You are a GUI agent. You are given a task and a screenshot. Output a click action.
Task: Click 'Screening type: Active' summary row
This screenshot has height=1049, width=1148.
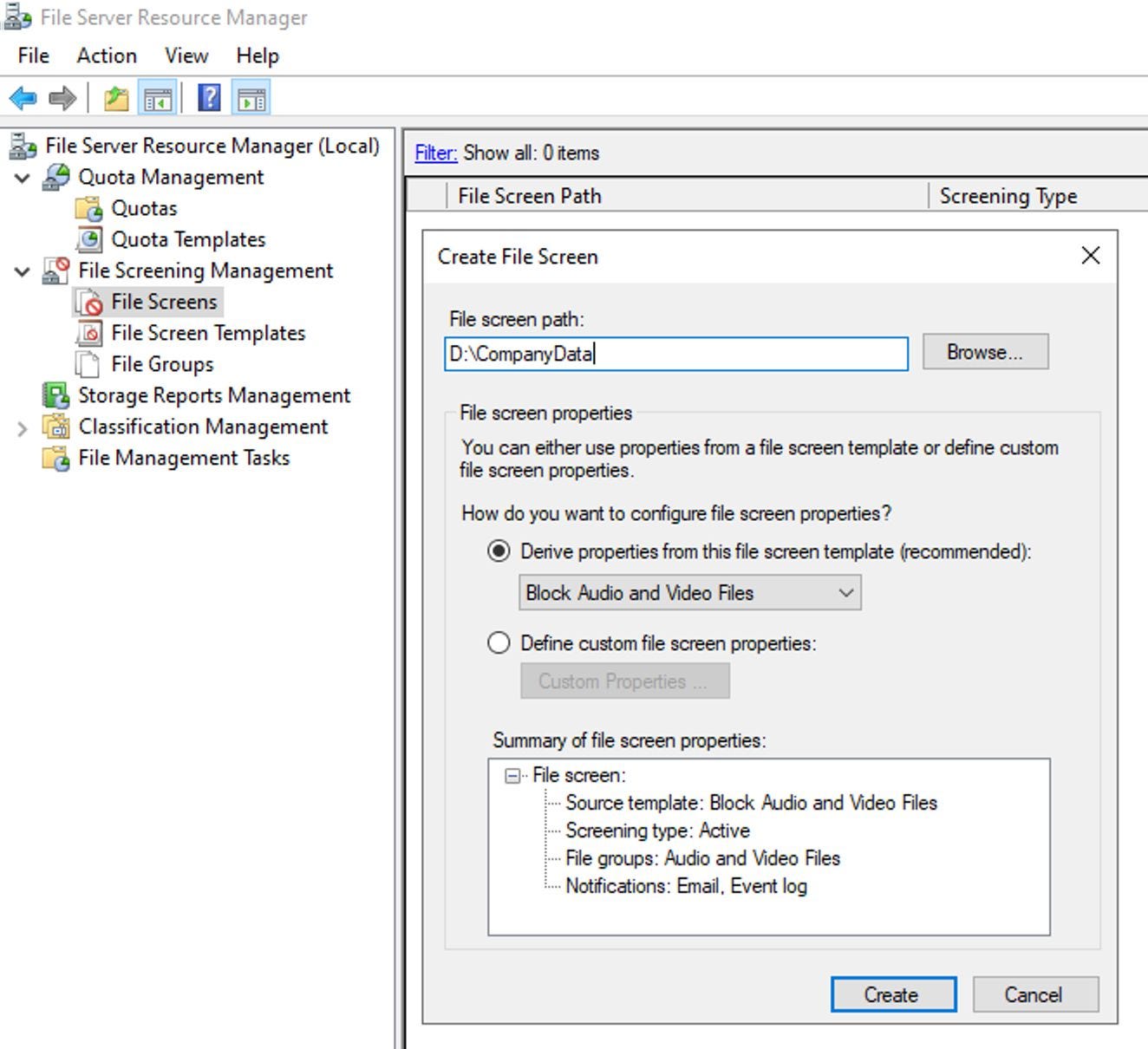point(657,831)
